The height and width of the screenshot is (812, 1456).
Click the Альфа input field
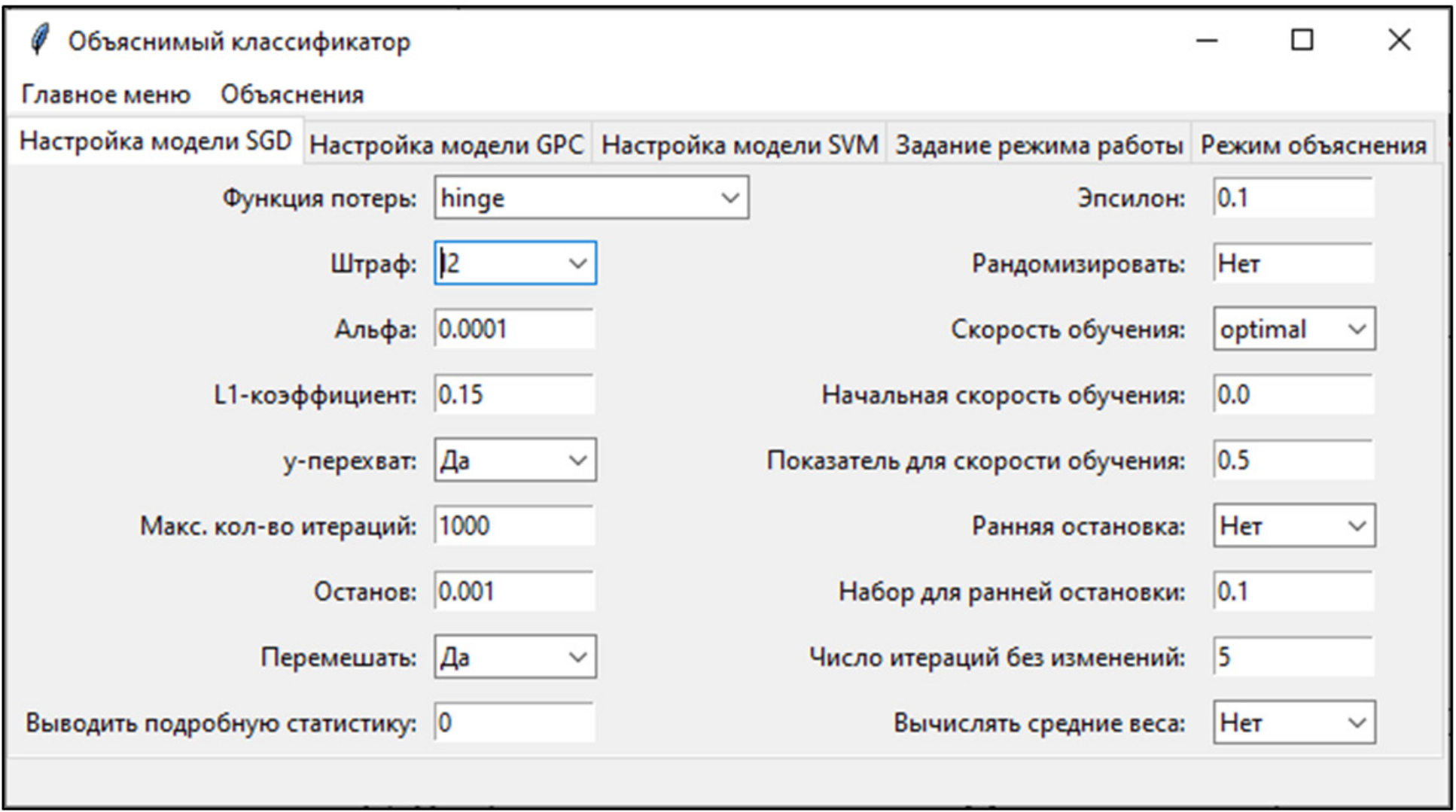[514, 330]
